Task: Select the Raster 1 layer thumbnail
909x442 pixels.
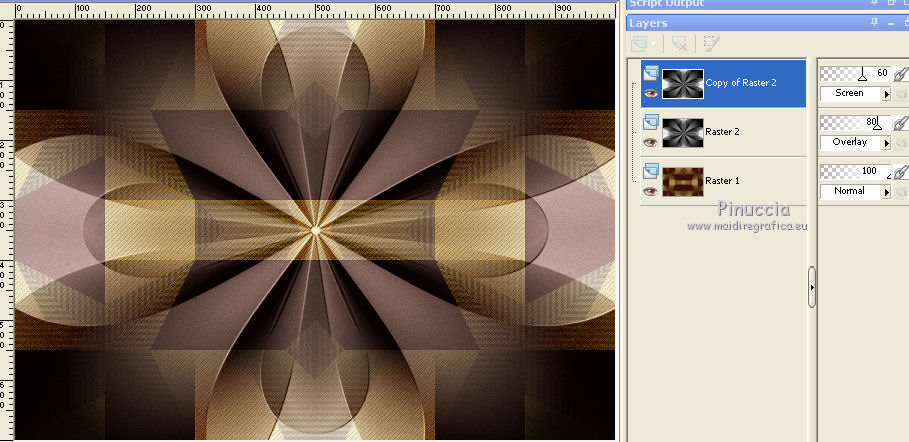Action: (683, 182)
